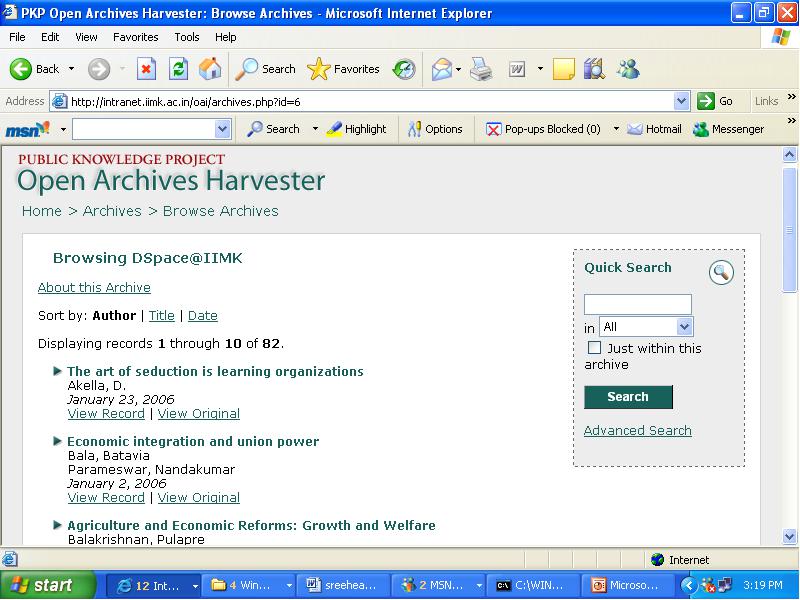Viewport: 800px width, 600px height.
Task: Open Hotmail from the MSN toolbar
Action: 654,129
